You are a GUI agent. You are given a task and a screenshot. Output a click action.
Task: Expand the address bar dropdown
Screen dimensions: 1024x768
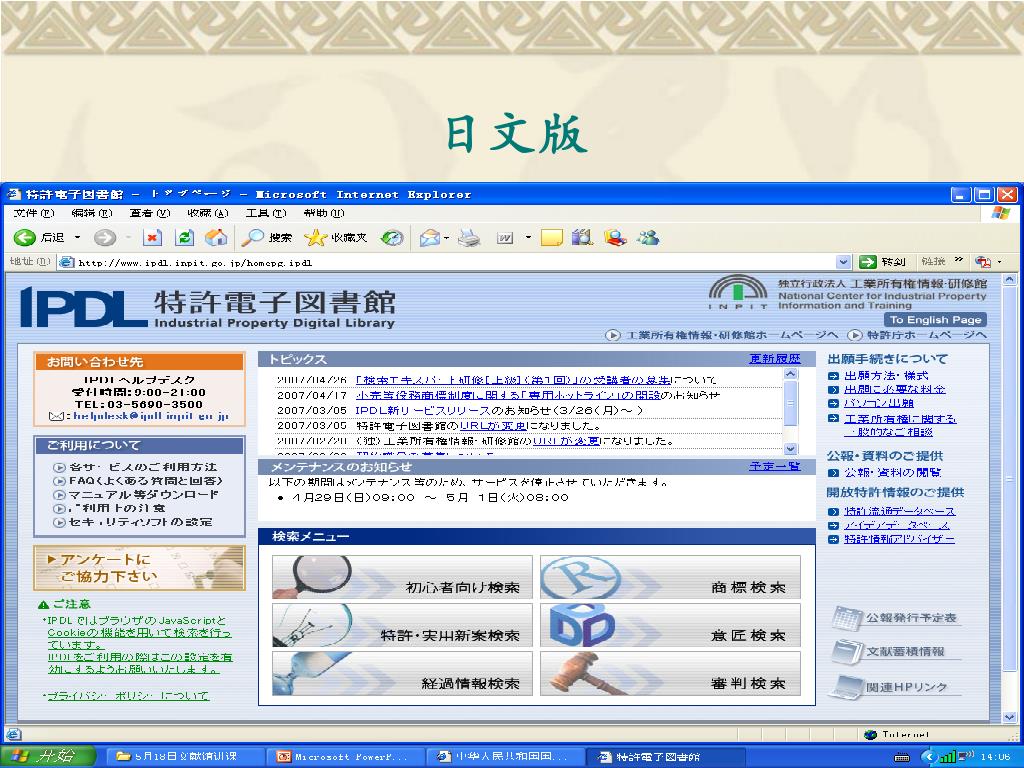click(844, 263)
